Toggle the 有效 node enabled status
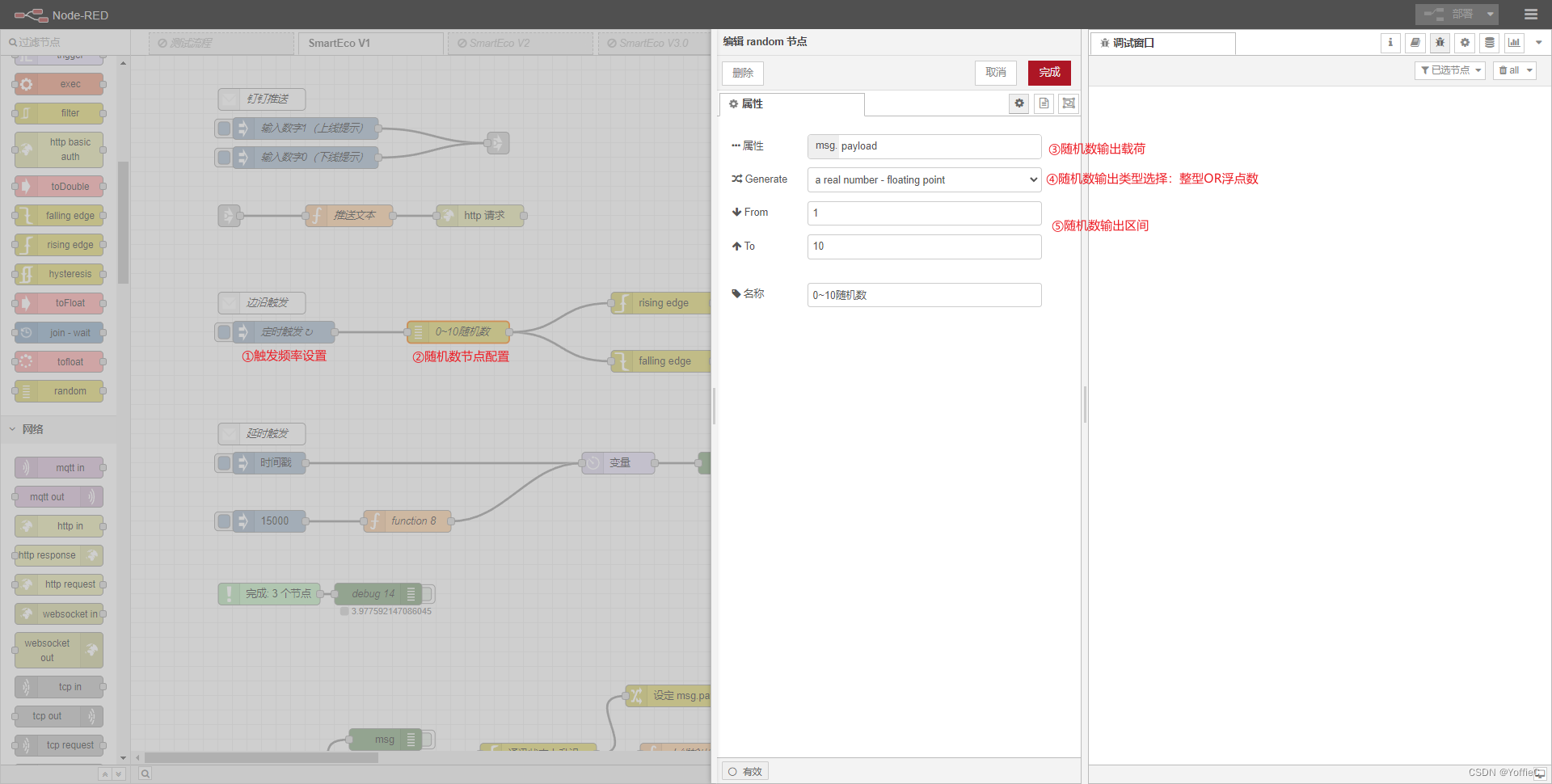This screenshot has width=1552, height=784. click(x=744, y=770)
